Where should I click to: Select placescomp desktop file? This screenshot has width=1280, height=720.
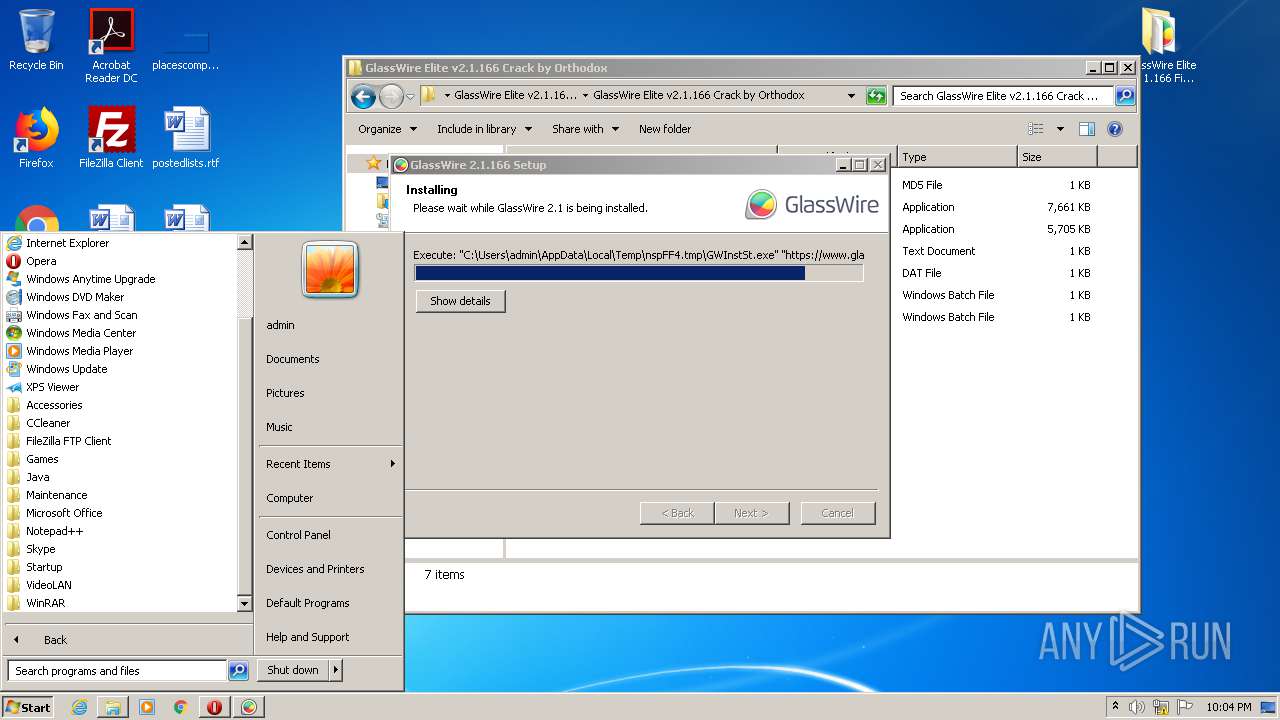coord(186,48)
